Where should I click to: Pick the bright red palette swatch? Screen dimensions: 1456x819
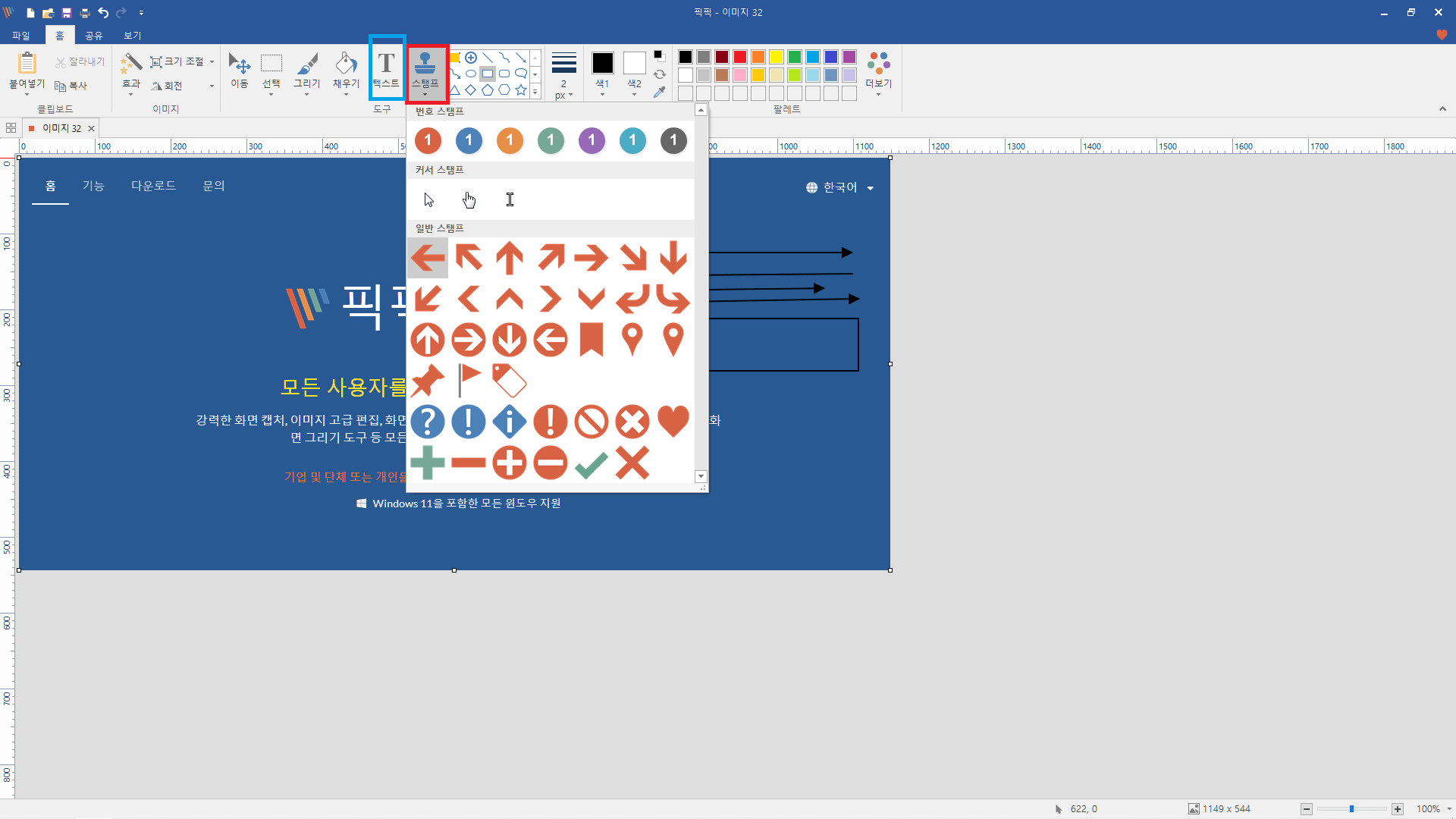pos(739,57)
